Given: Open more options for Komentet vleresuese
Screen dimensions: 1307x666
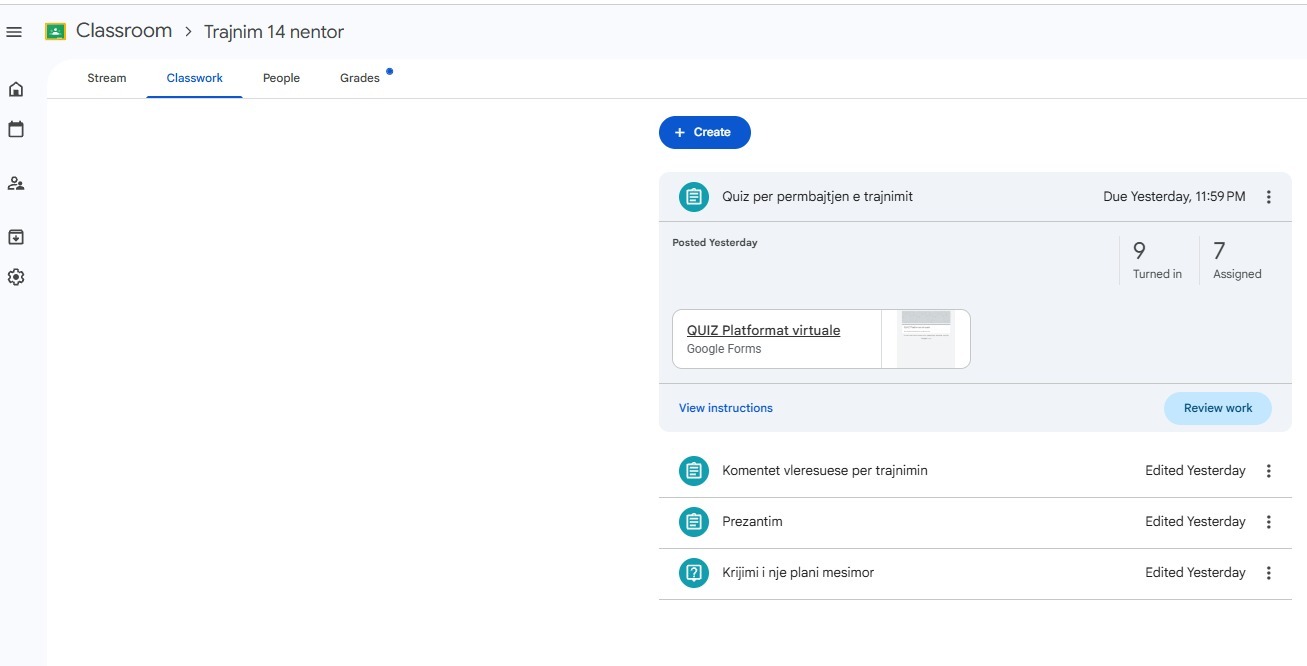Looking at the screenshot, I should [x=1268, y=471].
